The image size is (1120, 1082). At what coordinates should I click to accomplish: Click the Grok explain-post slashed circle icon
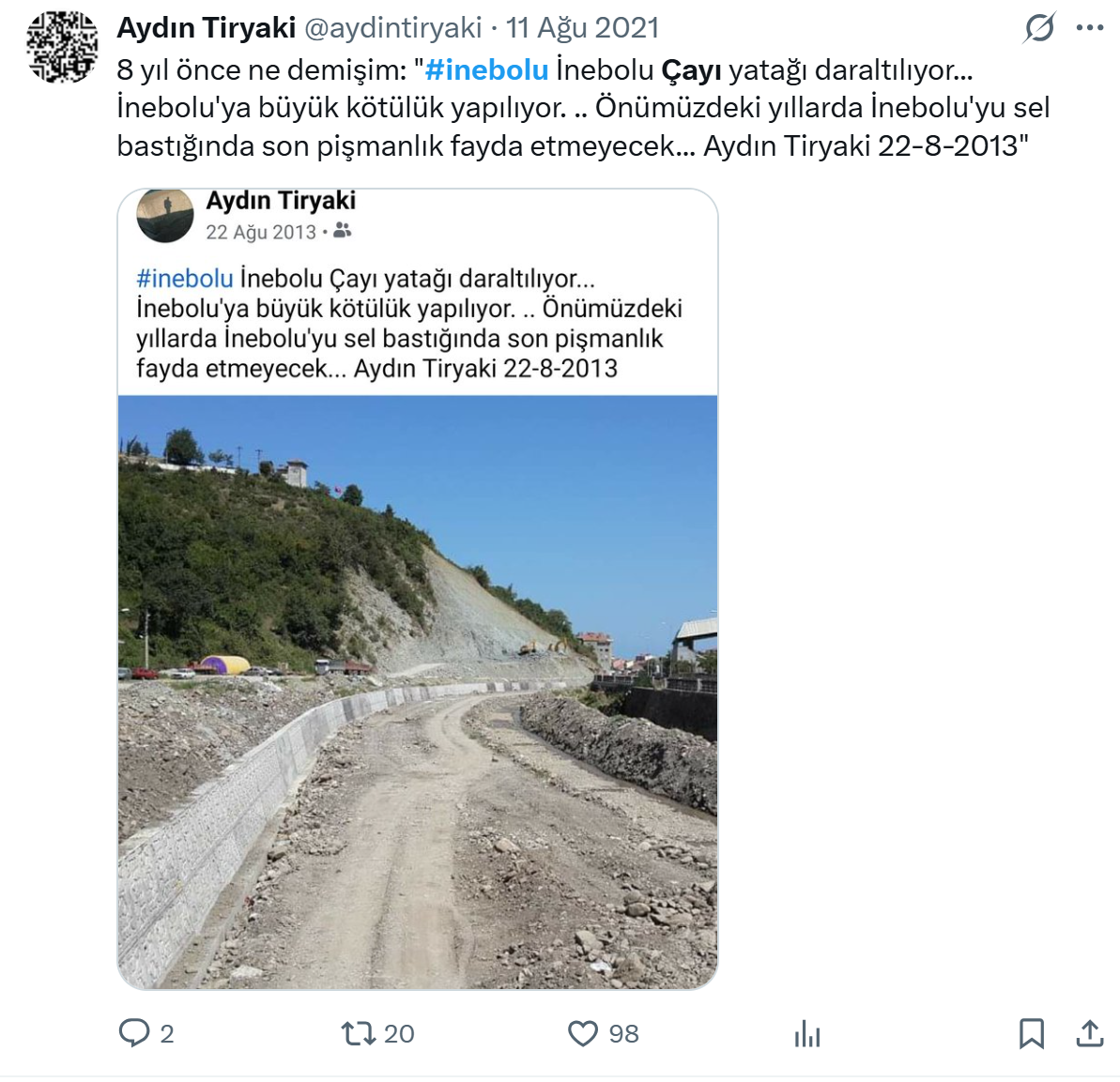pos(1039,28)
